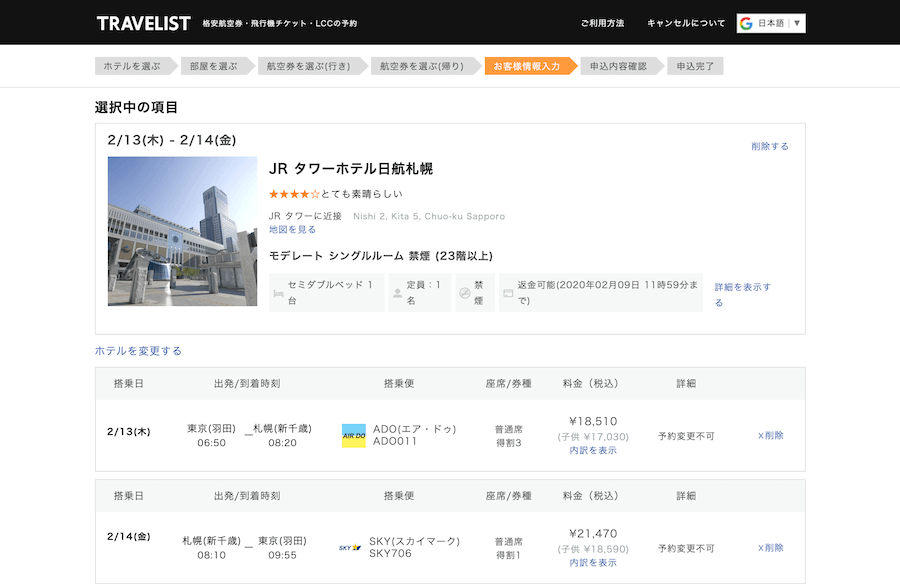The height and width of the screenshot is (584, 900).
Task: Click the 得割3 fare type
Action: point(509,443)
